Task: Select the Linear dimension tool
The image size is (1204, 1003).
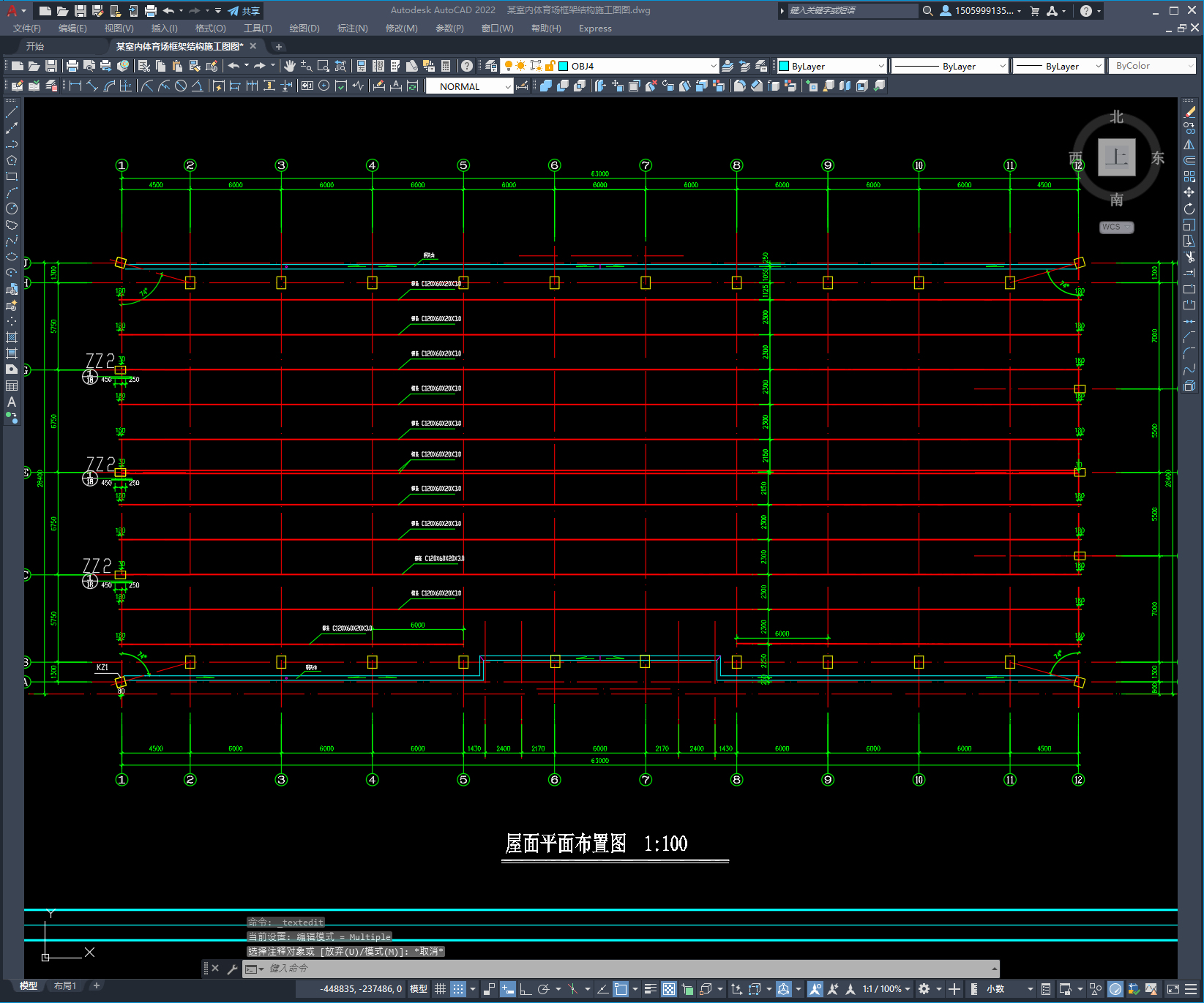Action: tap(75, 86)
